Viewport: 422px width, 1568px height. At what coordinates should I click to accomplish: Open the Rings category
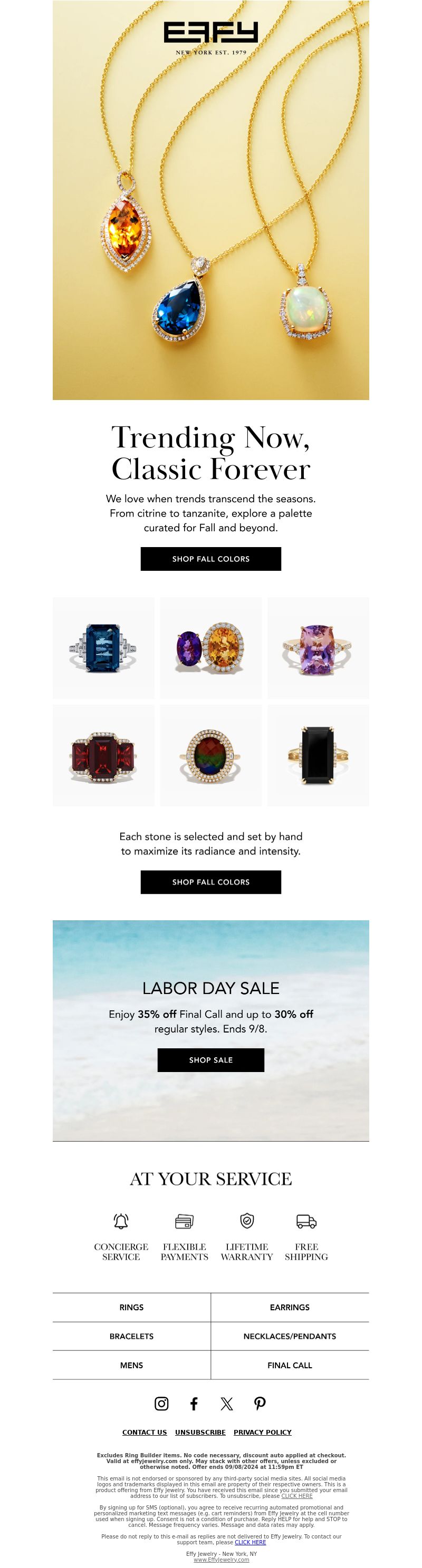point(131,1308)
